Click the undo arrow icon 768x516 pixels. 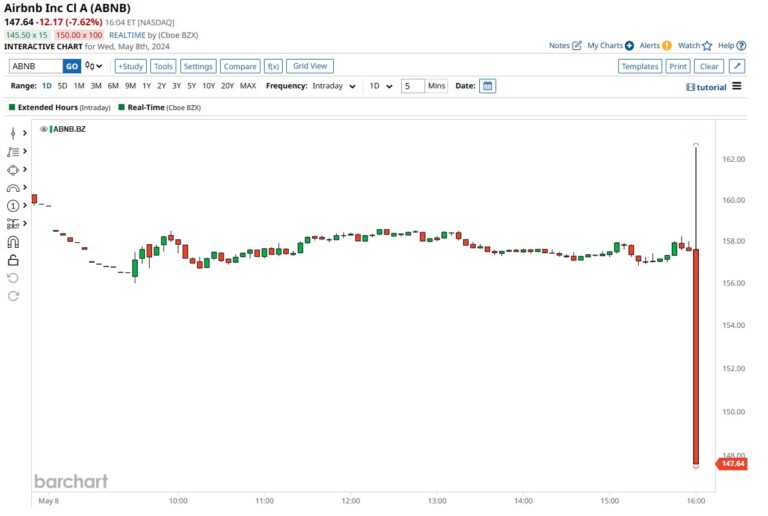[x=13, y=278]
